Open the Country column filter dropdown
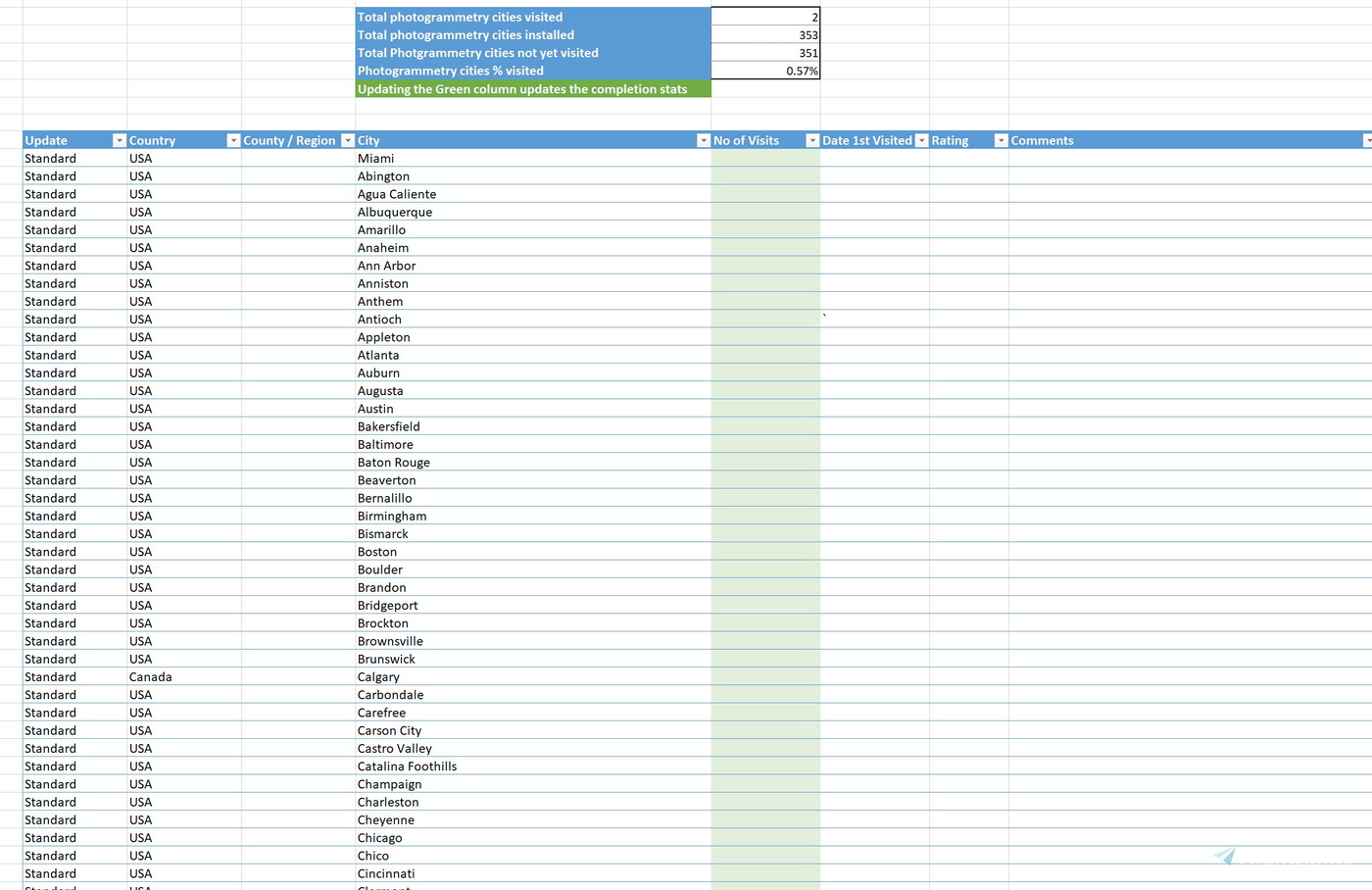Screen dimensions: 1372x890 tap(232, 140)
